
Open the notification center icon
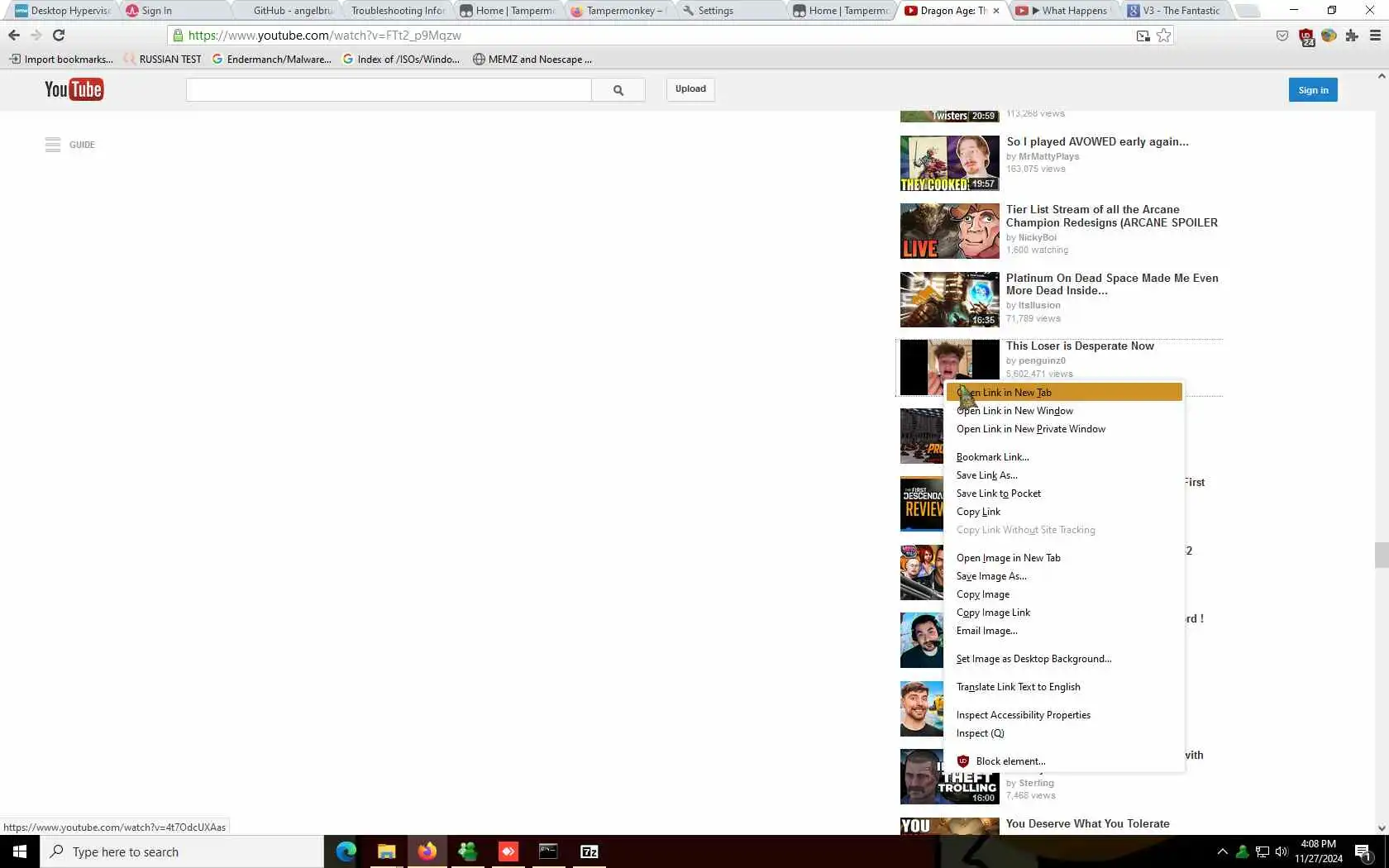tap(1363, 851)
